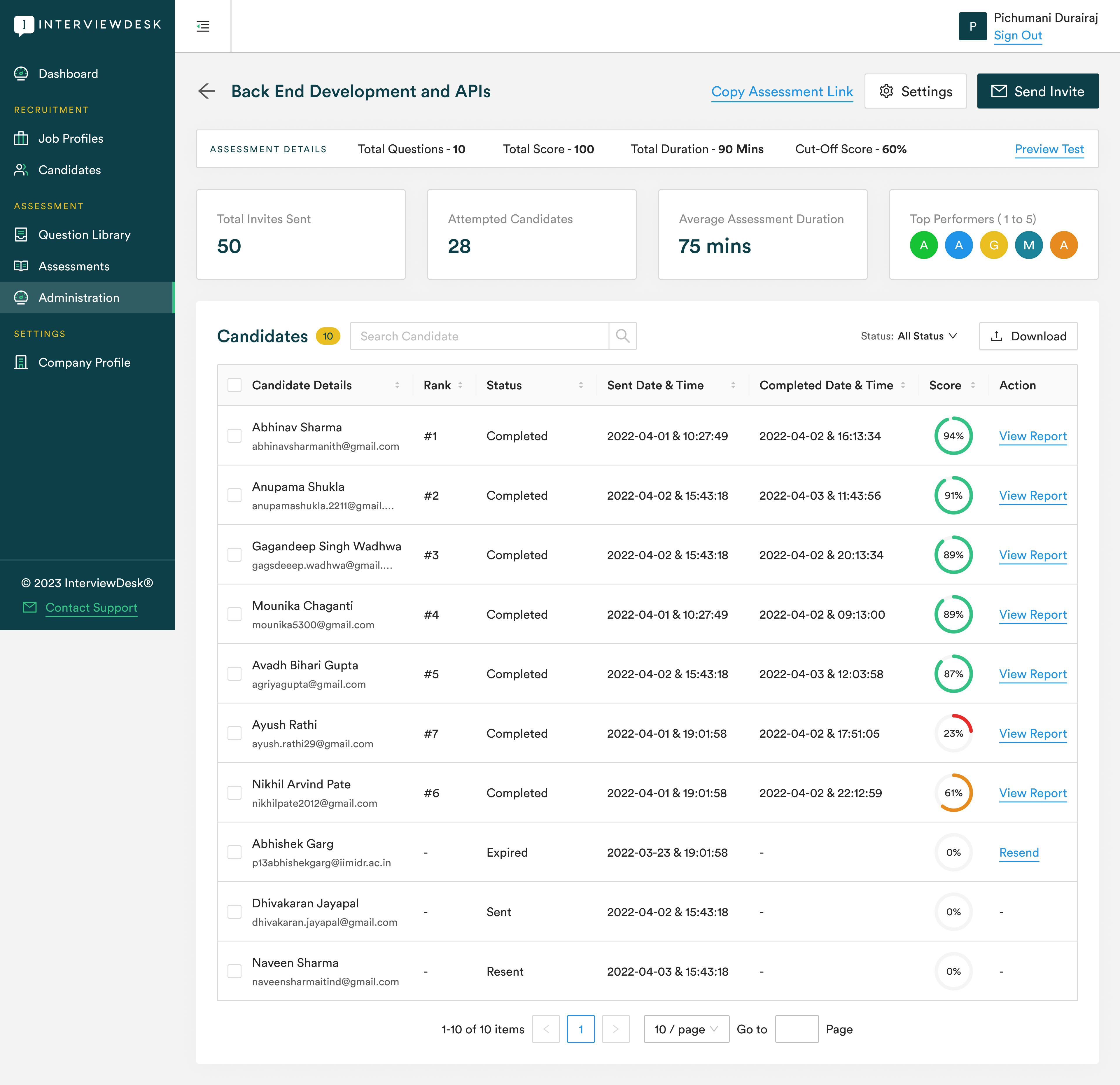The width and height of the screenshot is (1120, 1085).
Task: Select the header checkbox to choose all candidates
Action: [235, 385]
